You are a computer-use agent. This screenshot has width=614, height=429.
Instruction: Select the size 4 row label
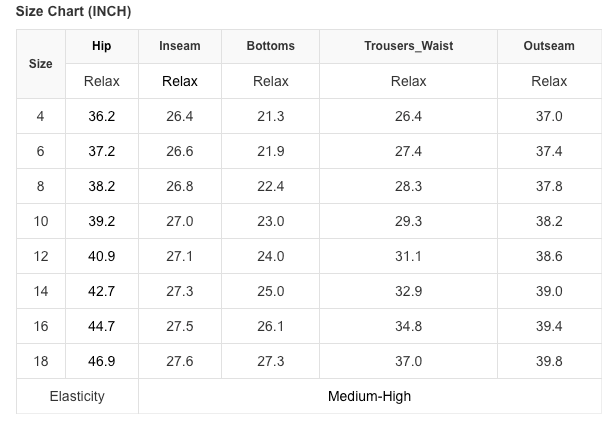[x=41, y=116]
